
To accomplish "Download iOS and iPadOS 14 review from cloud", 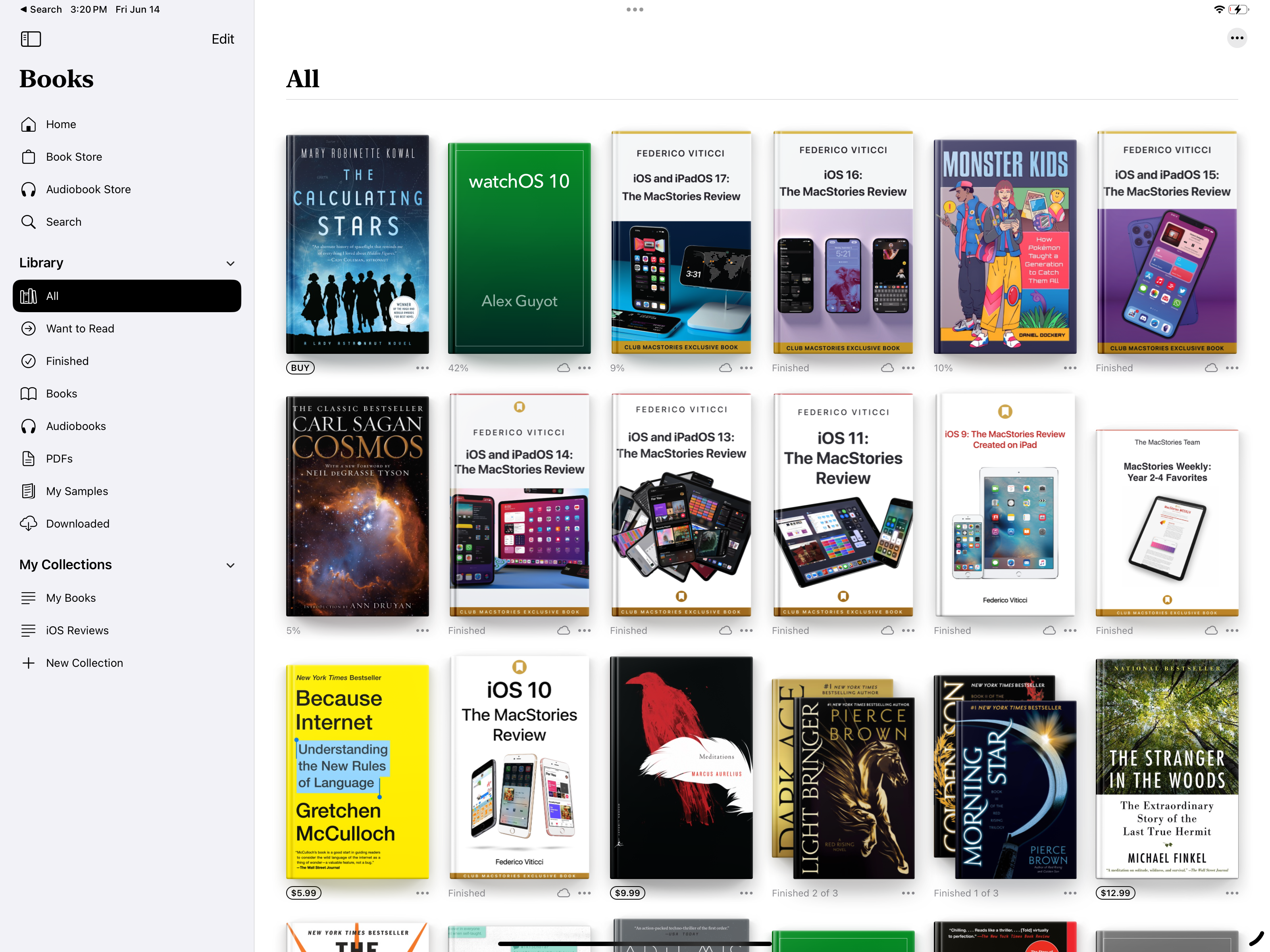I will tap(564, 631).
